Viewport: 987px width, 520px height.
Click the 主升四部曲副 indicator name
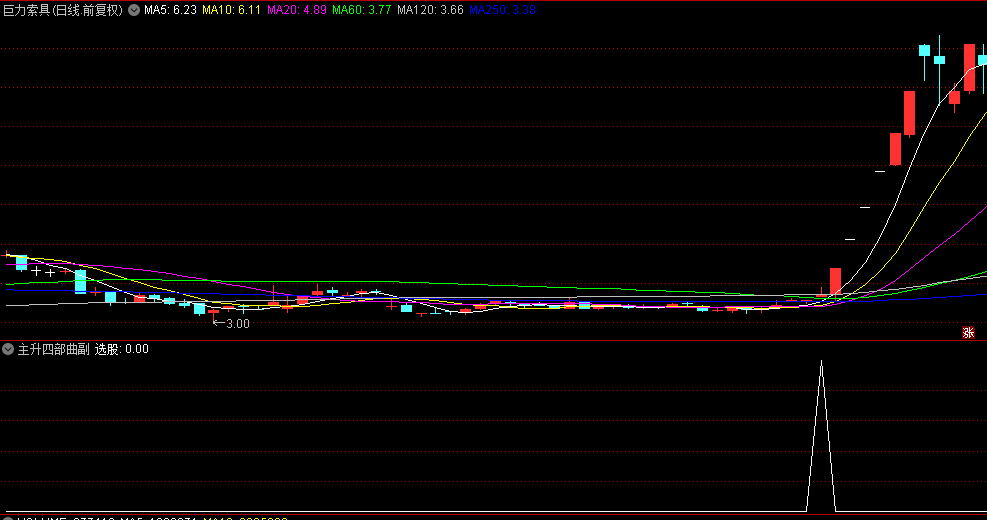click(54, 349)
